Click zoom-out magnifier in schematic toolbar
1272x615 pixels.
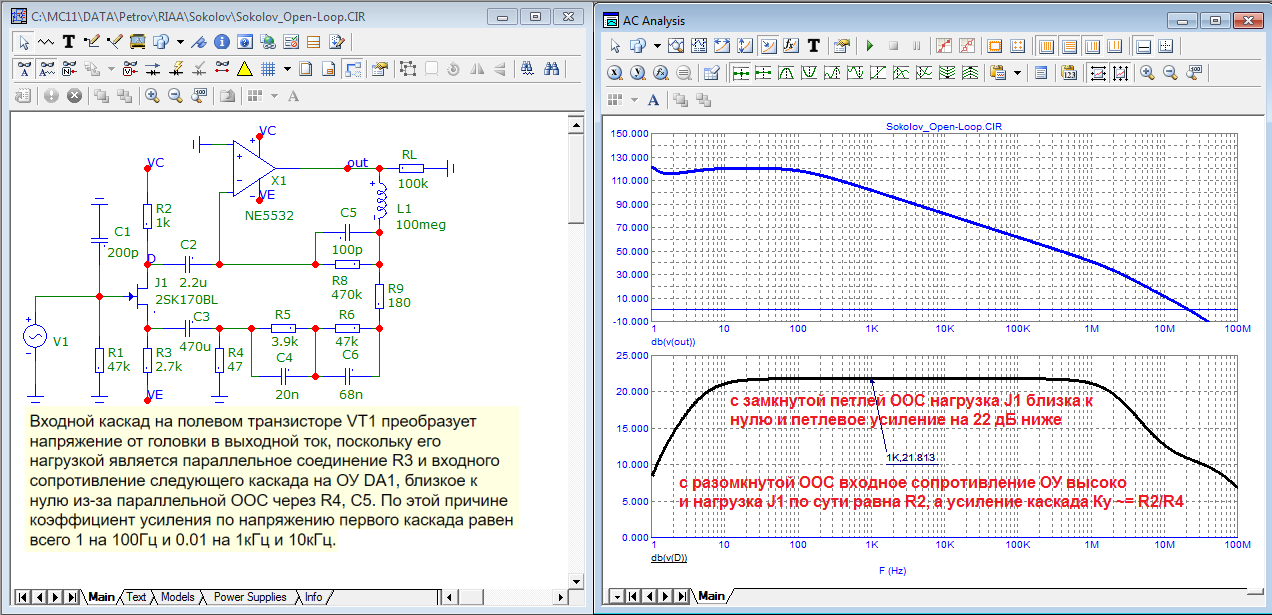(x=175, y=96)
